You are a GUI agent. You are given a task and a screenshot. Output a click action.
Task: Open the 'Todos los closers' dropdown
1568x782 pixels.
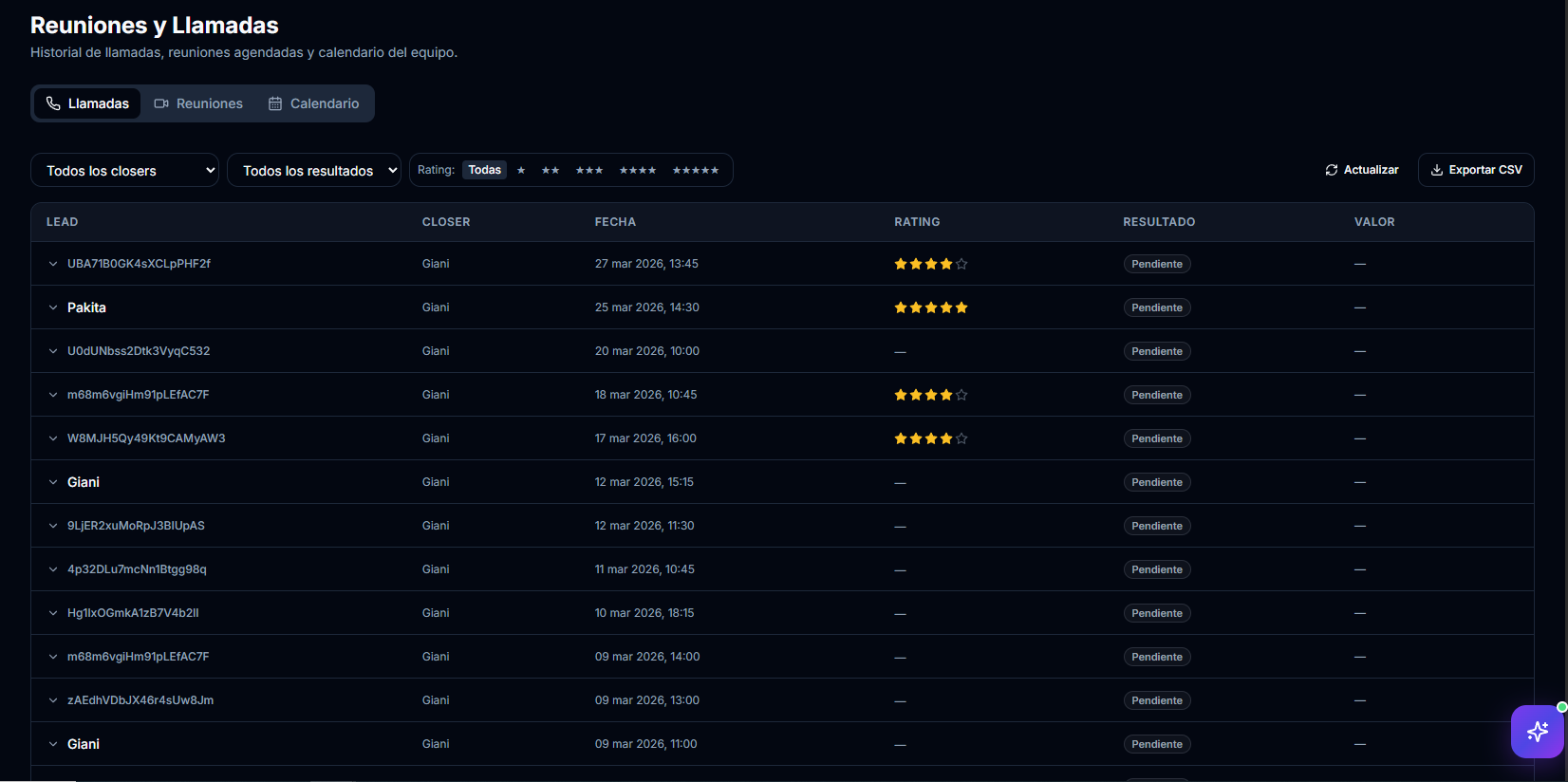click(x=125, y=171)
